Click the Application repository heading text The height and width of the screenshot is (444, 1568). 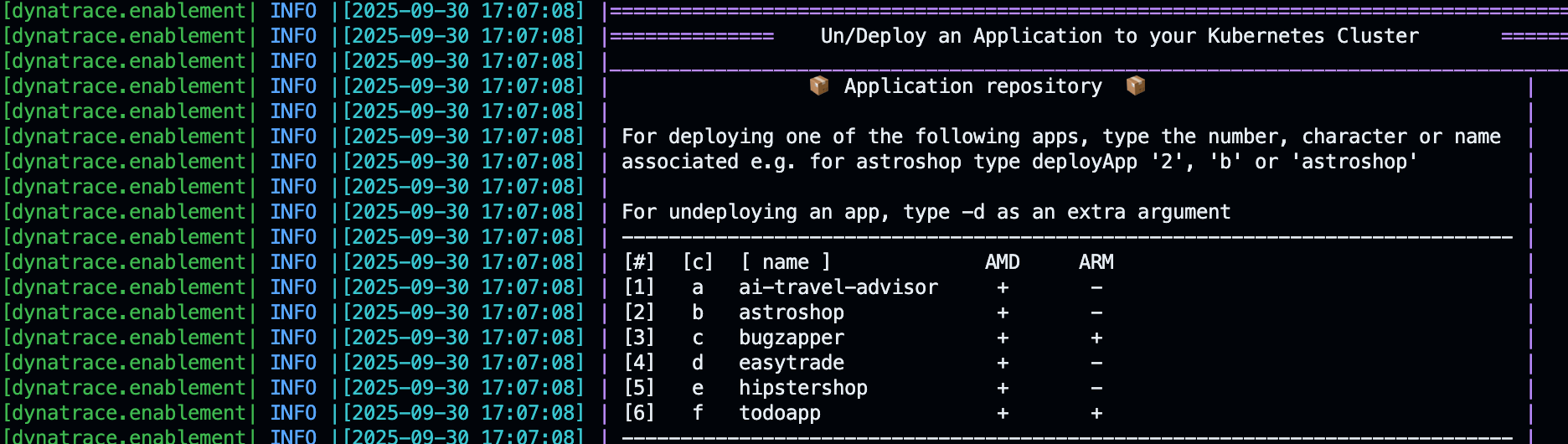[972, 86]
